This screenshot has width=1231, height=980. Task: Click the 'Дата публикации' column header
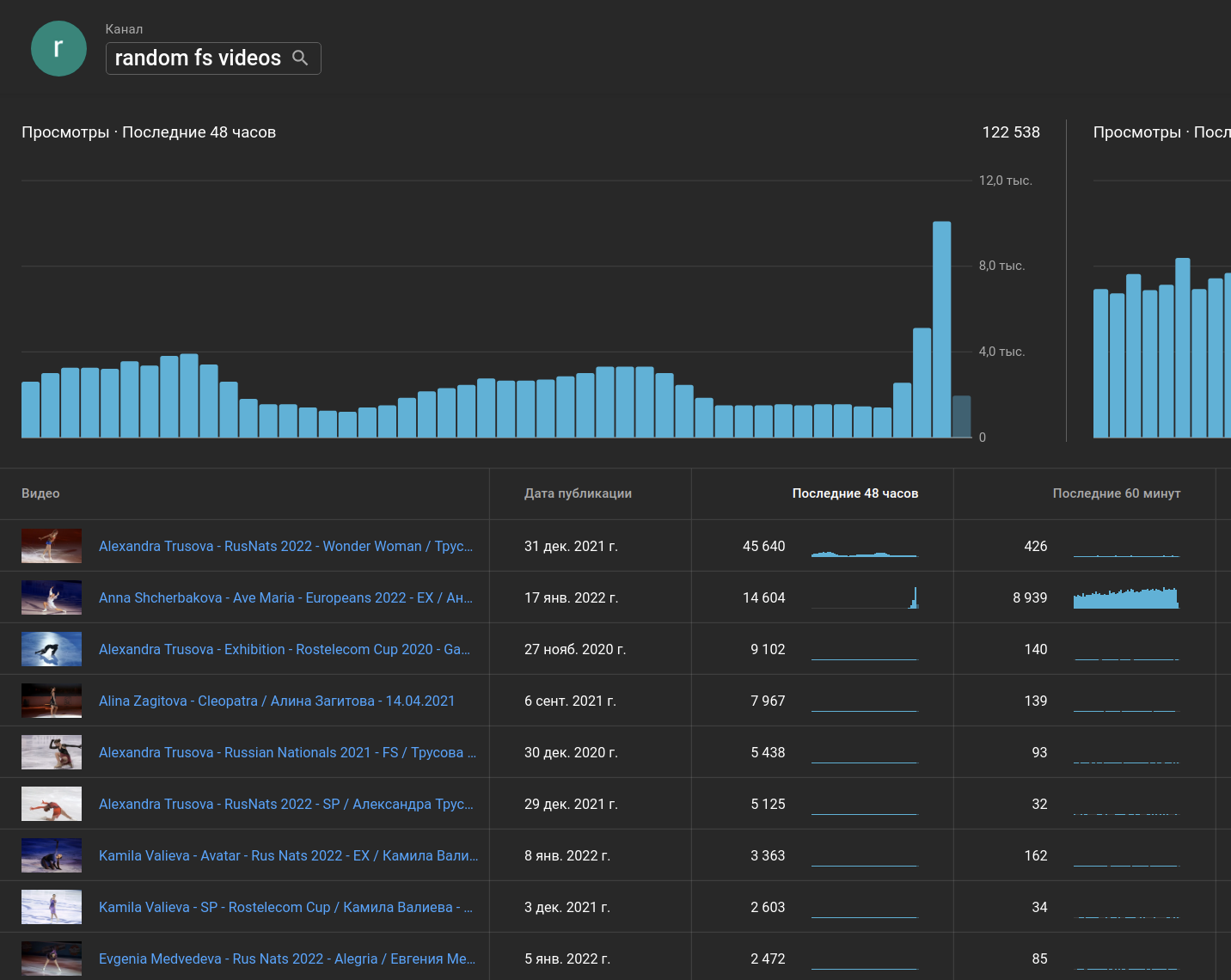578,493
